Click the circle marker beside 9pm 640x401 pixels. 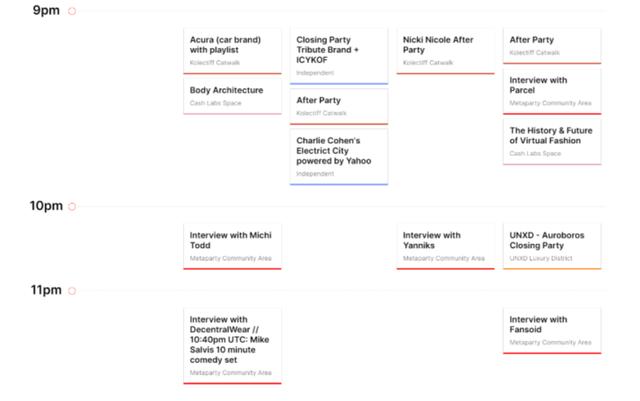pyautogui.click(x=72, y=11)
